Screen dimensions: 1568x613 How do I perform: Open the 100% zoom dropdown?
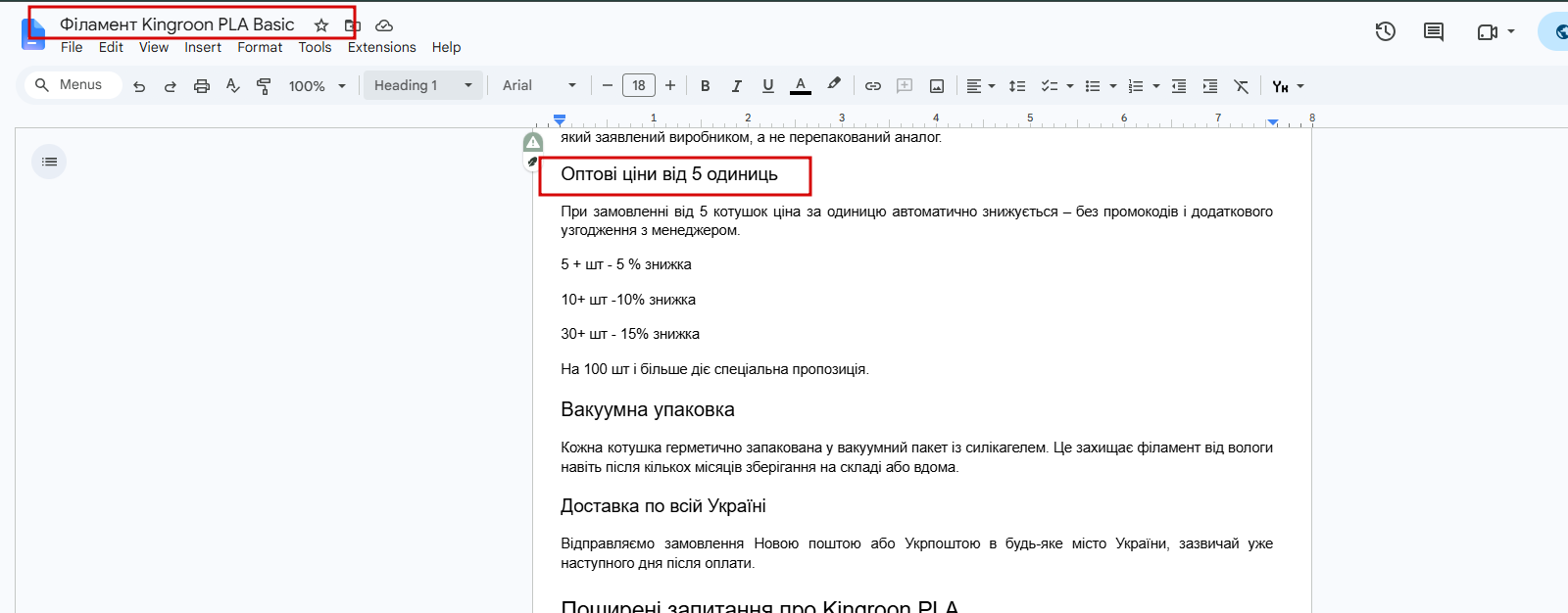tap(317, 86)
